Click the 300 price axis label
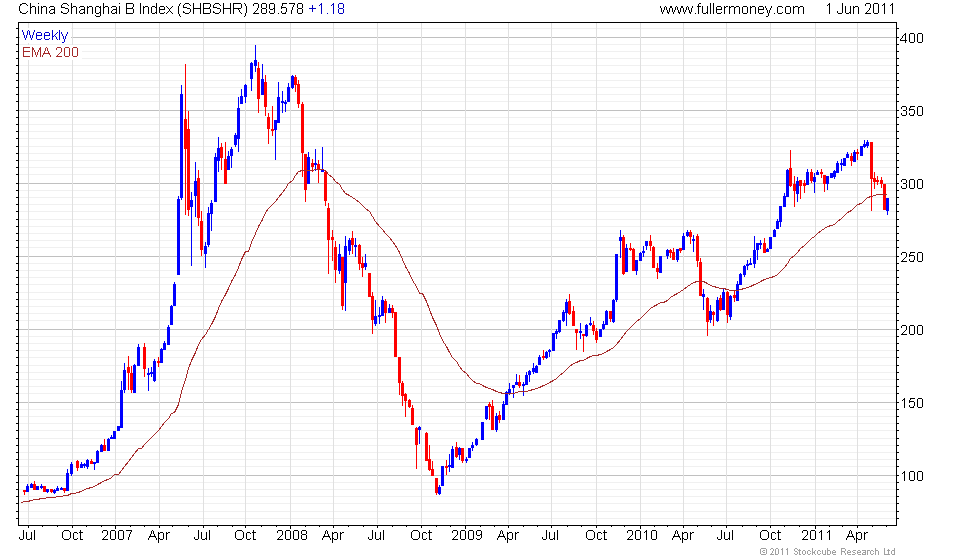This screenshot has height=560, width=980. [911, 184]
